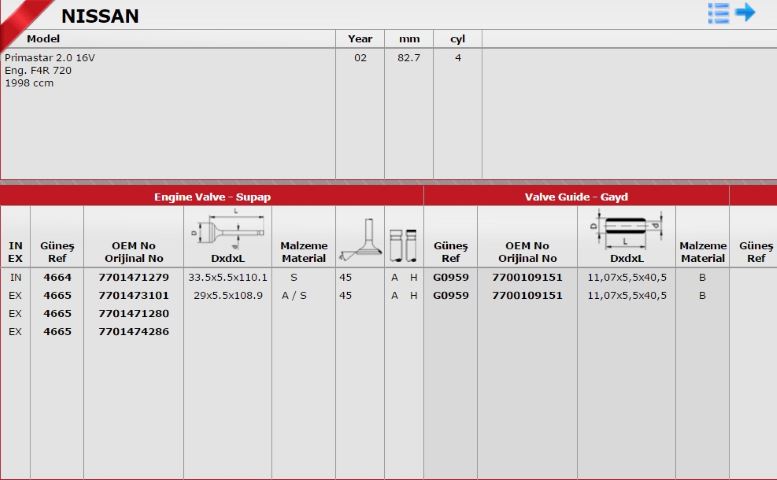Select OEM number 7701471279
This screenshot has width=777, height=480.
(x=134, y=277)
